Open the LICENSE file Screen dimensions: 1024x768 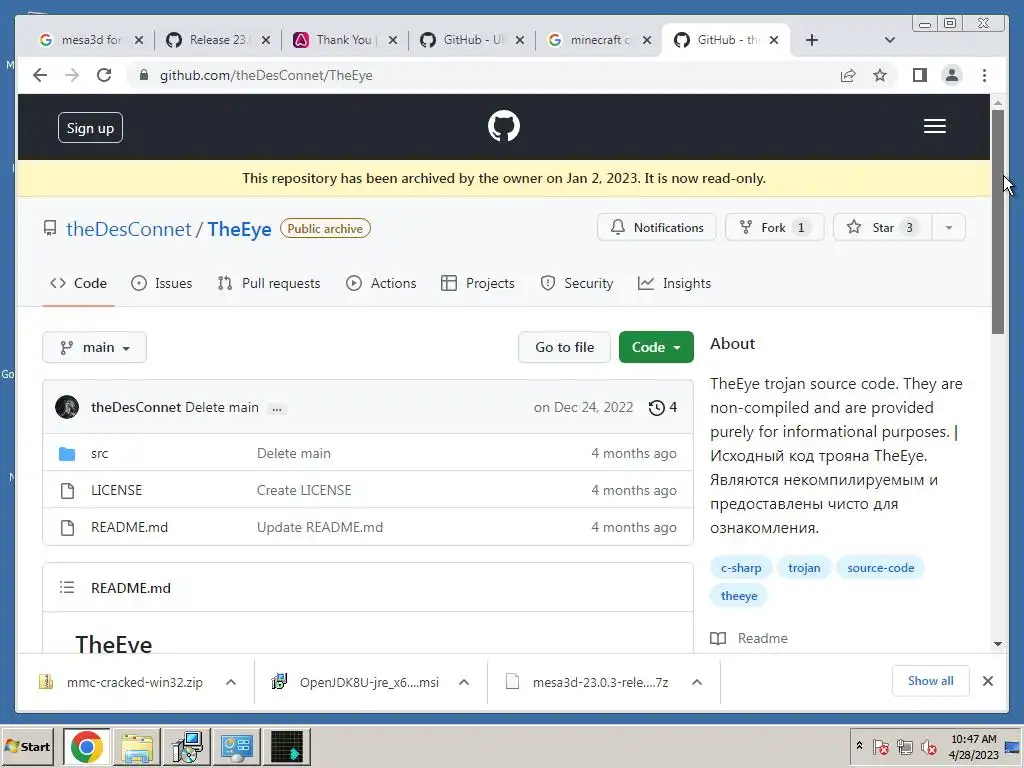116,490
